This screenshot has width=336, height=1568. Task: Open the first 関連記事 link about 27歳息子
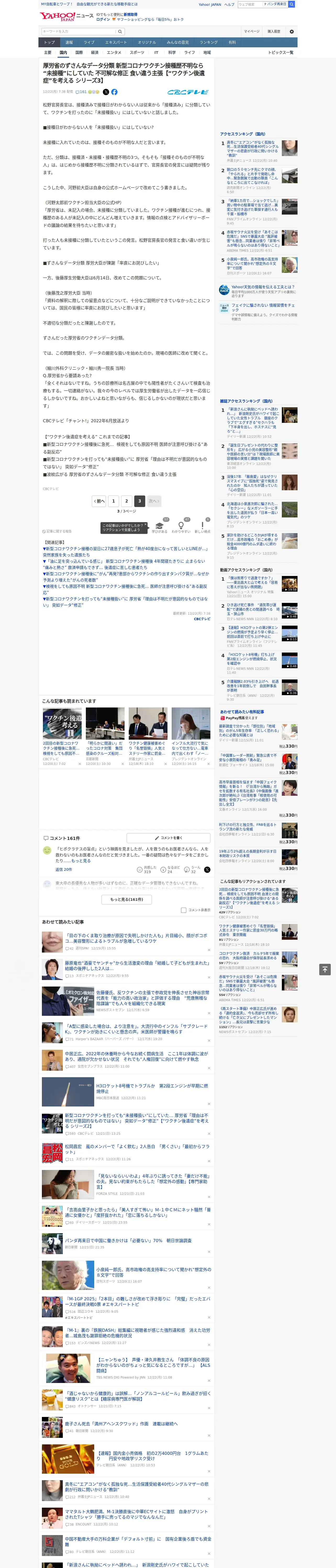[126, 551]
